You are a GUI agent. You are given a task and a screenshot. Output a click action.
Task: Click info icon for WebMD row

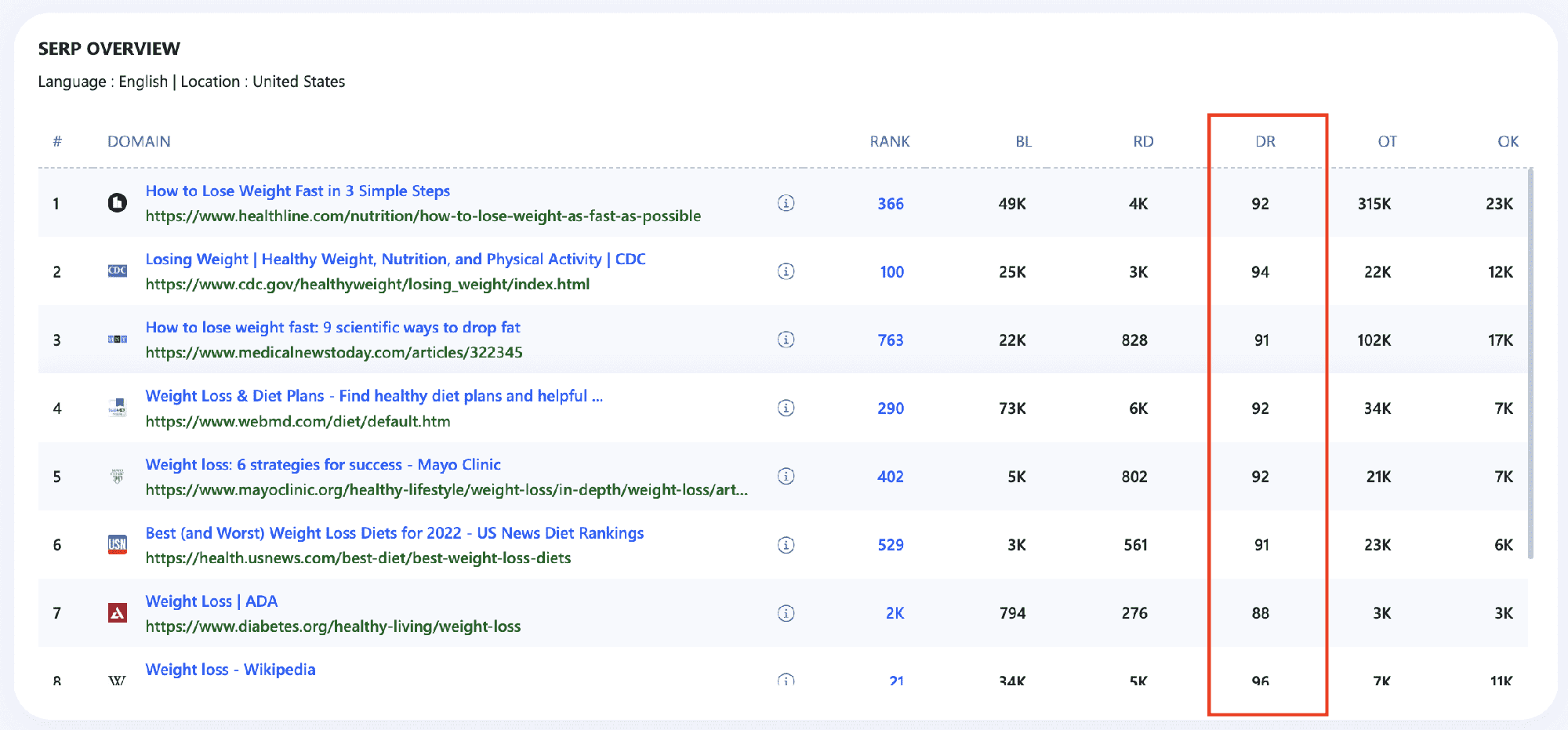pyautogui.click(x=786, y=408)
